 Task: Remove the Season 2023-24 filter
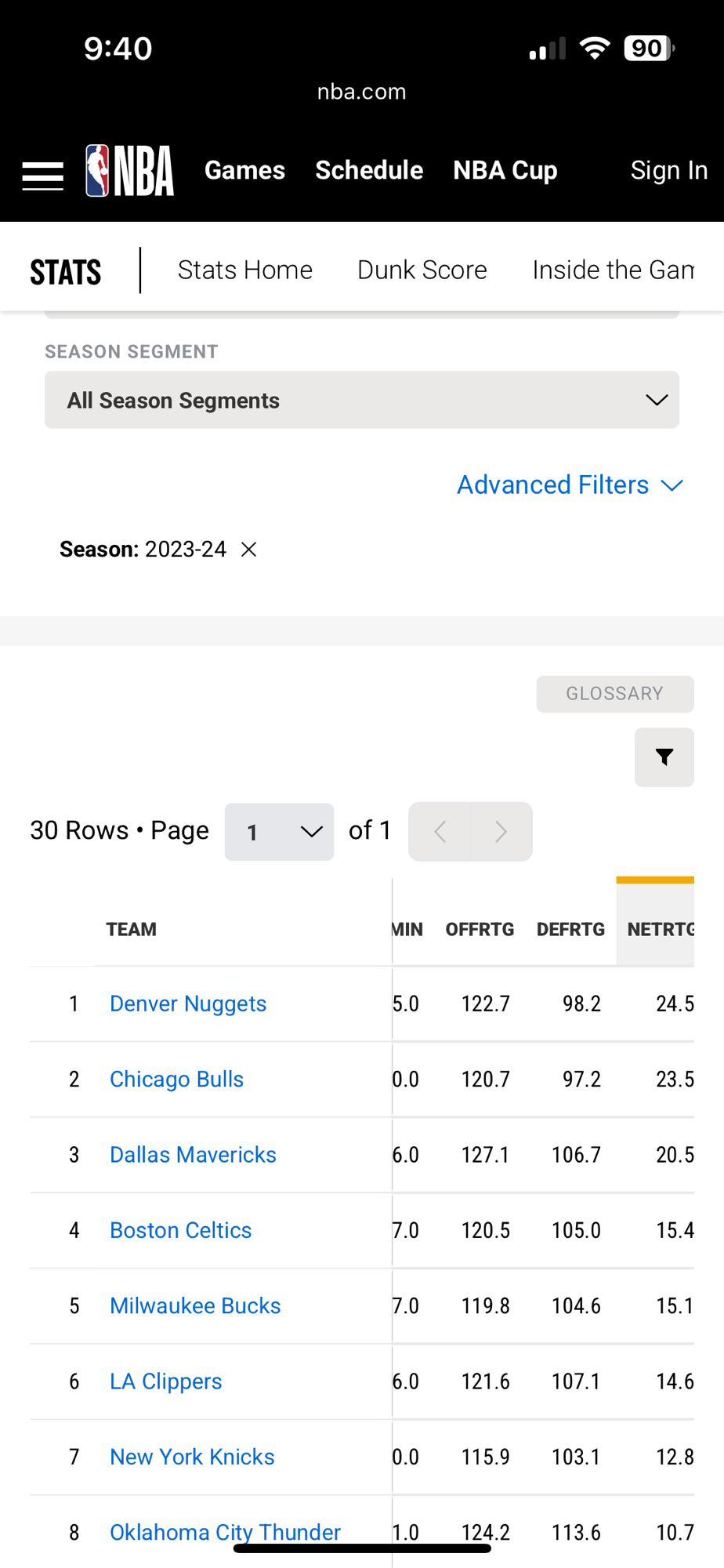coord(249,550)
